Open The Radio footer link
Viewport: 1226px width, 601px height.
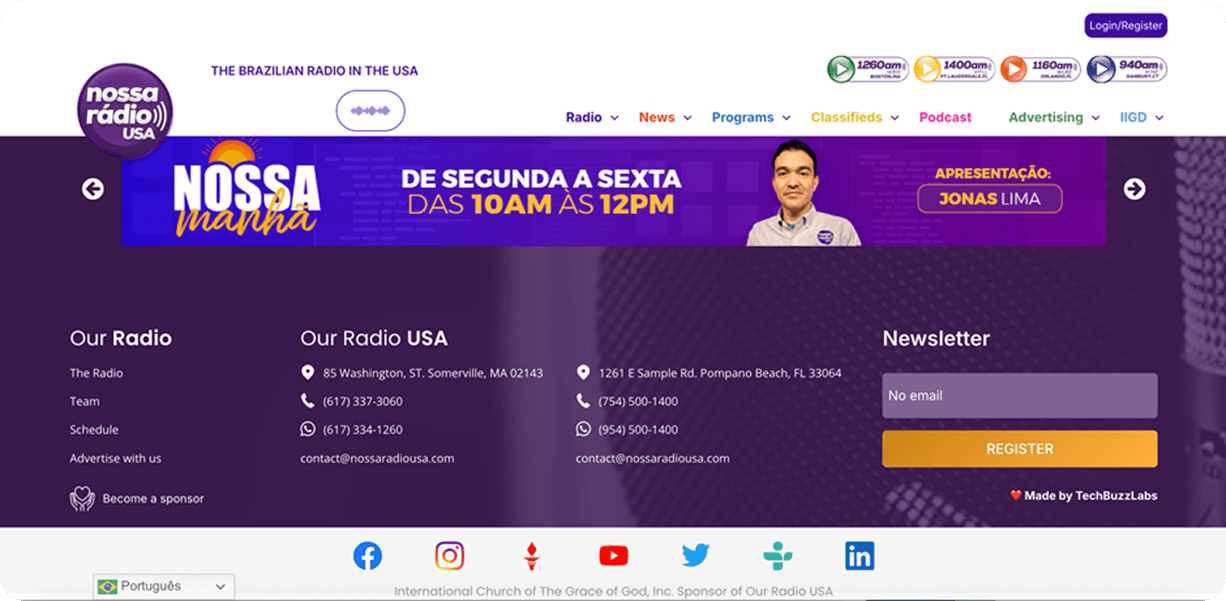click(x=96, y=373)
